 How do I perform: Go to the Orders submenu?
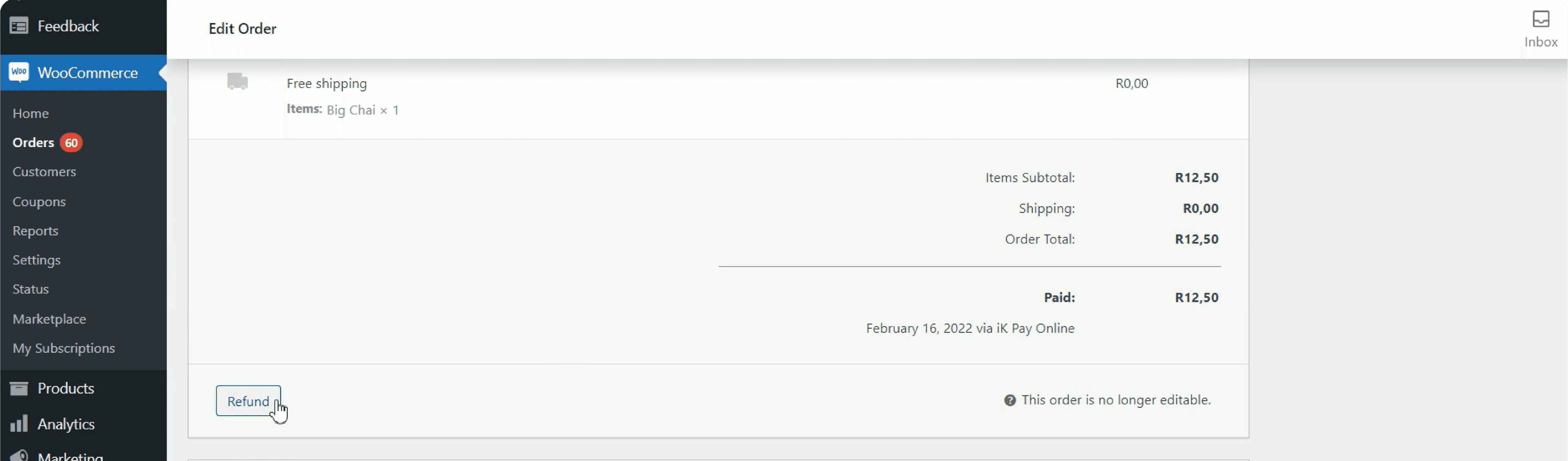(x=33, y=142)
